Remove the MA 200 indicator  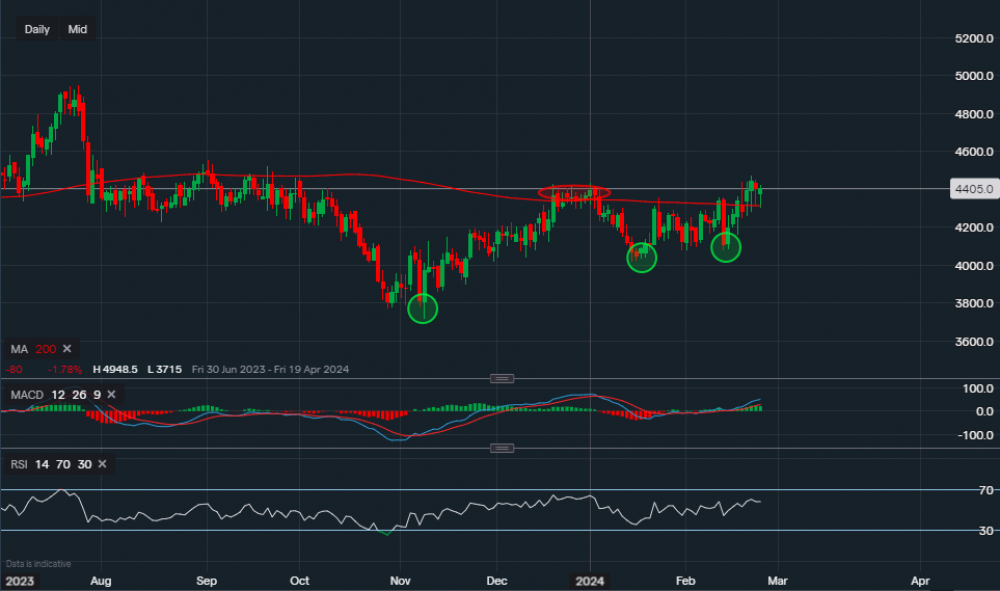coord(67,349)
